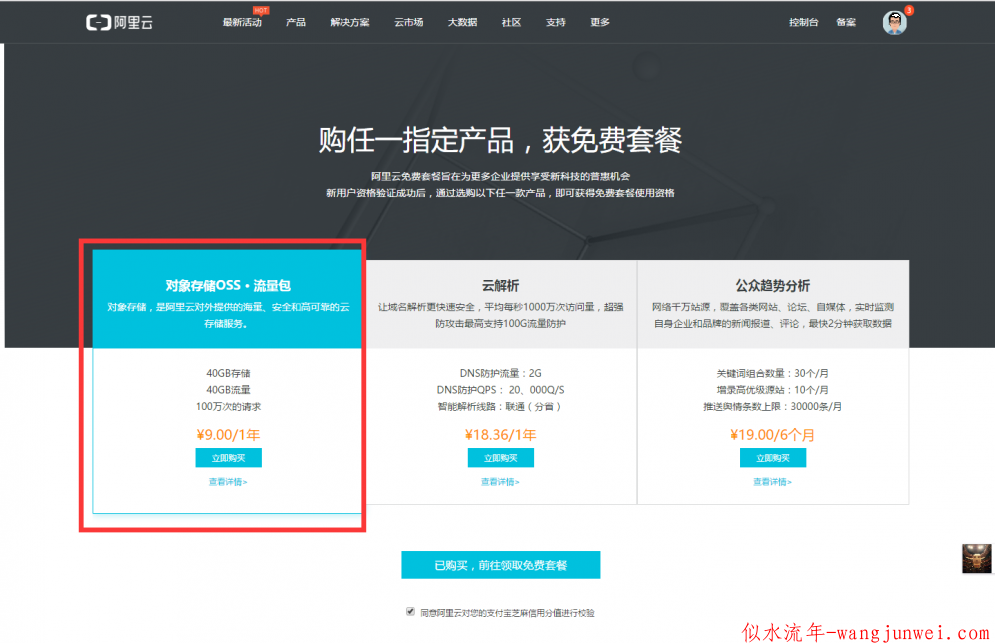Viewport: 995px width, 643px height.
Task: Open the floating thumbnail at right edge
Action: (x=976, y=559)
